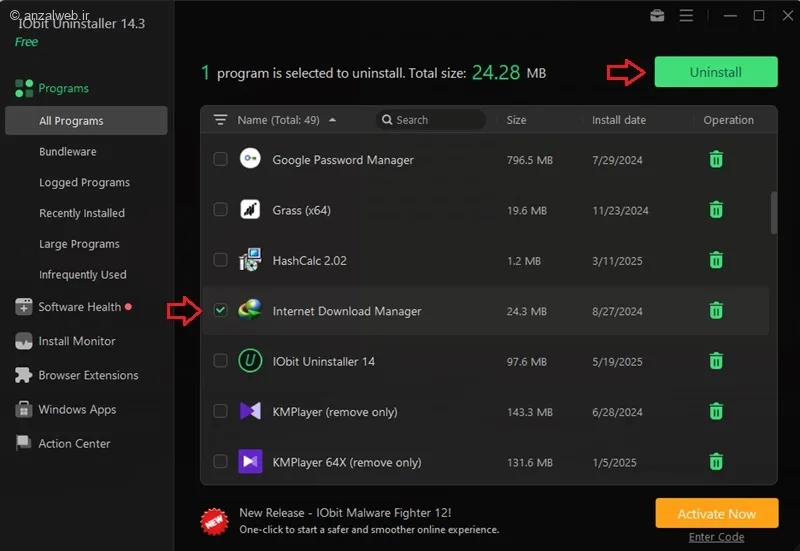Tick the IObit Uninstaller 14 checkbox

point(220,361)
